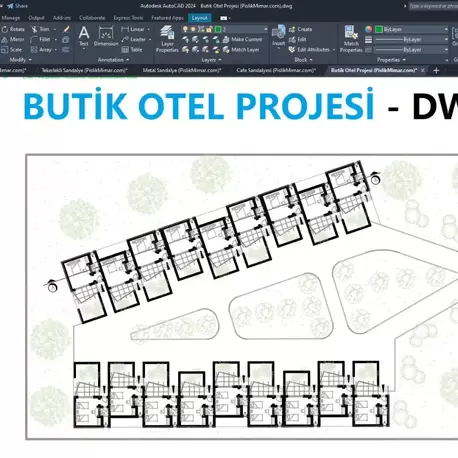Screen dimensions: 458x458
Task: Open the Express Tools ribbon tab
Action: (x=128, y=18)
